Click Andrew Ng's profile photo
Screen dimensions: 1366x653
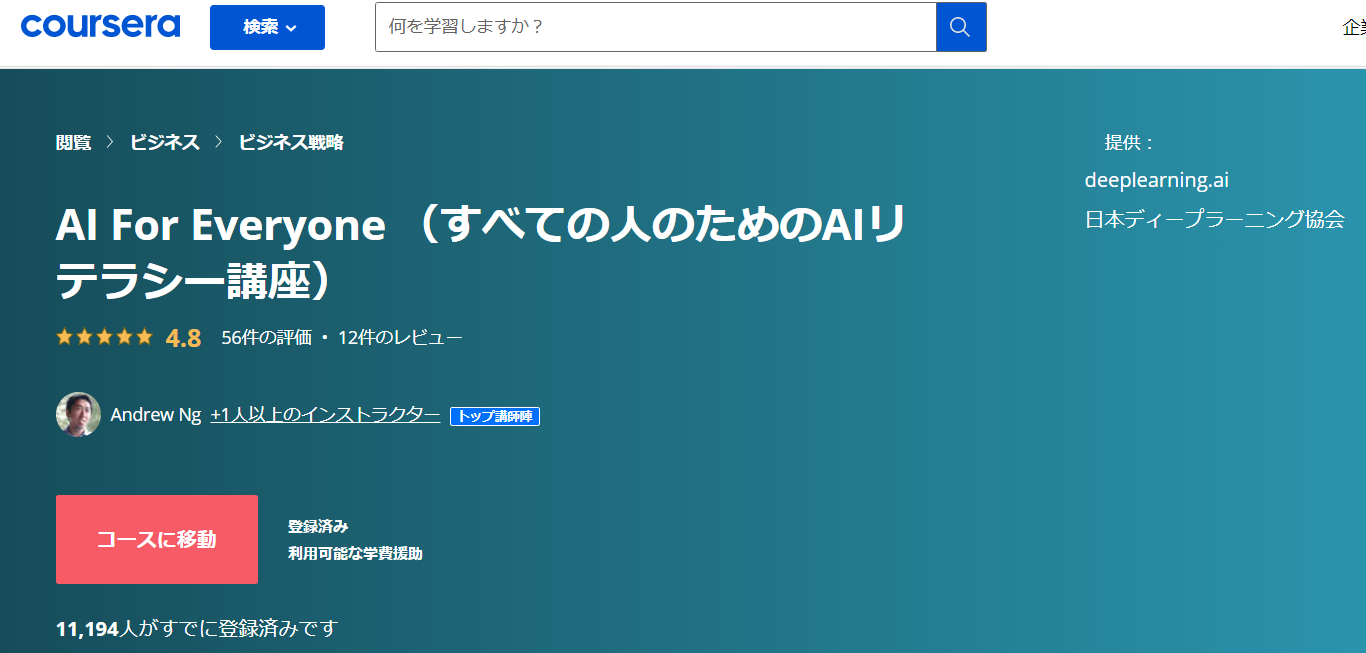pyautogui.click(x=78, y=414)
